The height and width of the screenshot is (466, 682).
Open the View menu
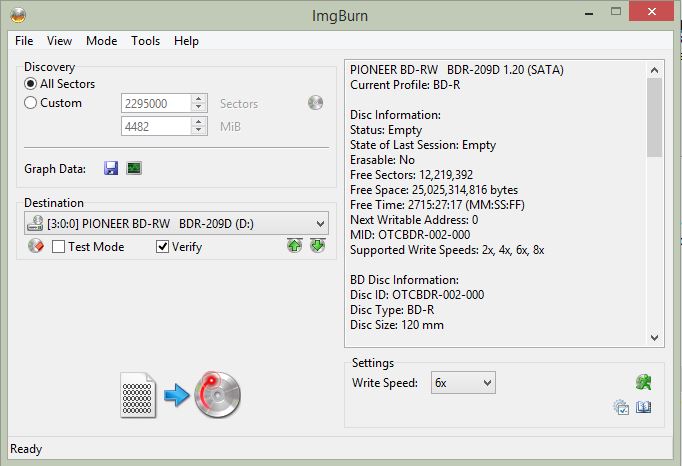59,41
